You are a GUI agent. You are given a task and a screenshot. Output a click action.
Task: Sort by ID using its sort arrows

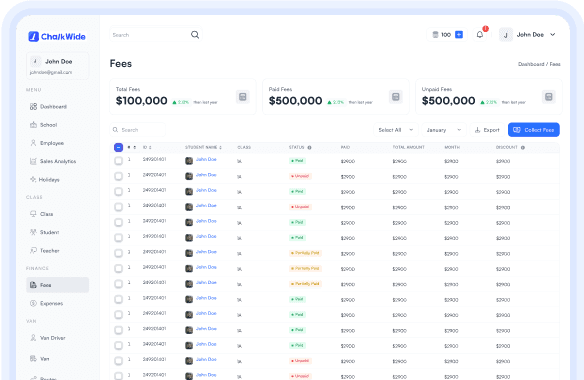point(150,148)
